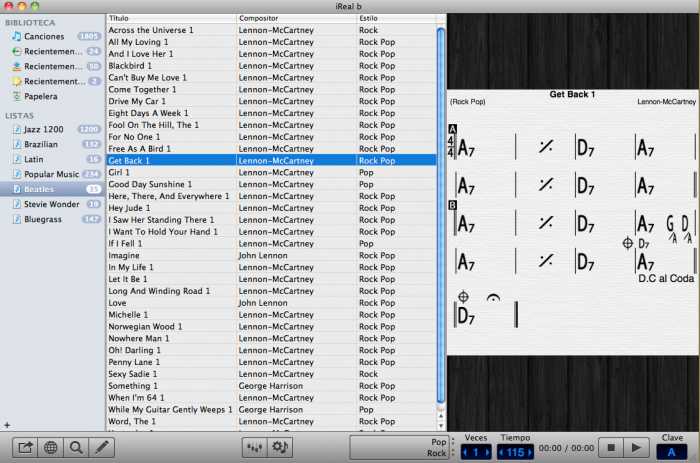Stop playback with the stop button

(611, 447)
